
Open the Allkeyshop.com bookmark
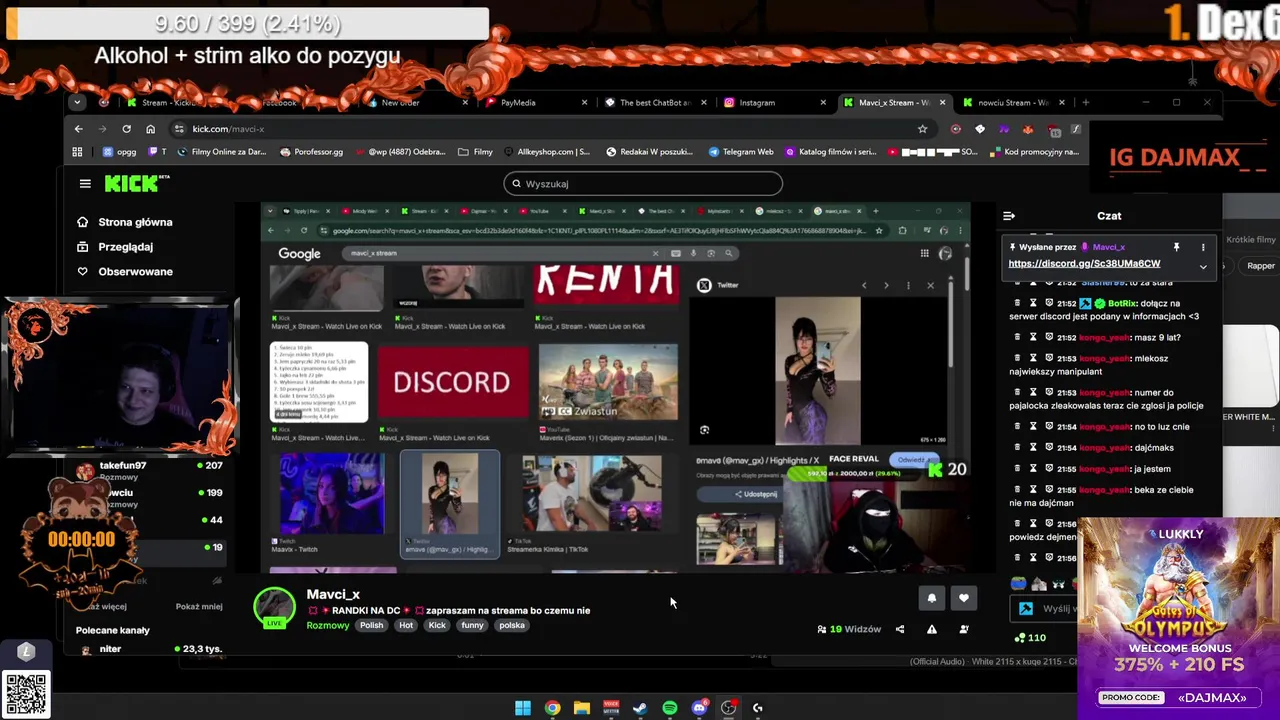point(547,152)
